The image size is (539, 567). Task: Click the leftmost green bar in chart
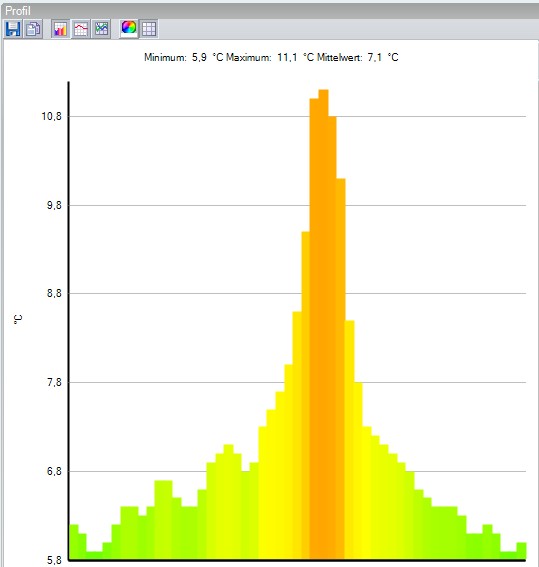click(x=74, y=542)
